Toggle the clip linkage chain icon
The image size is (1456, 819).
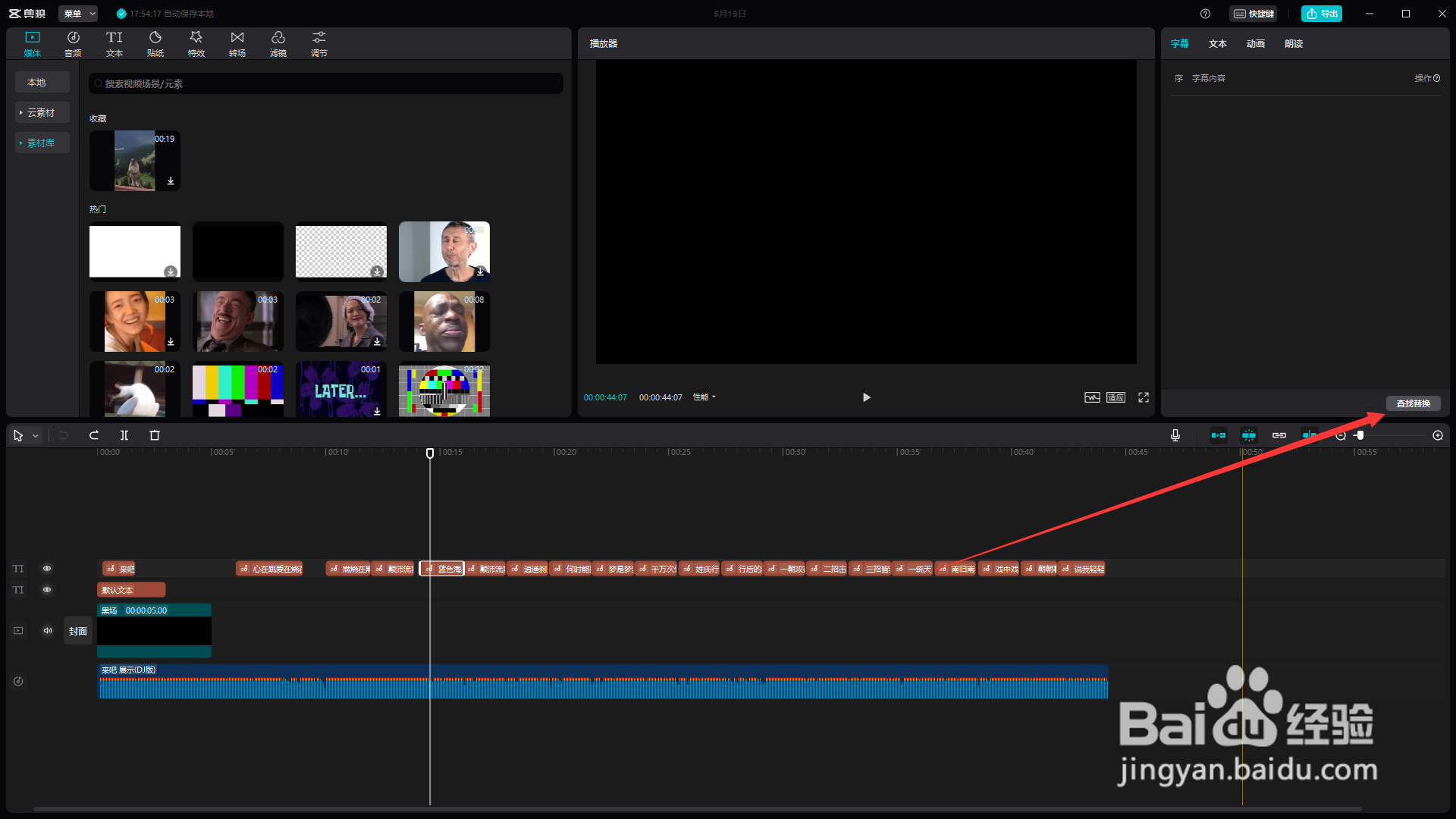click(1279, 435)
